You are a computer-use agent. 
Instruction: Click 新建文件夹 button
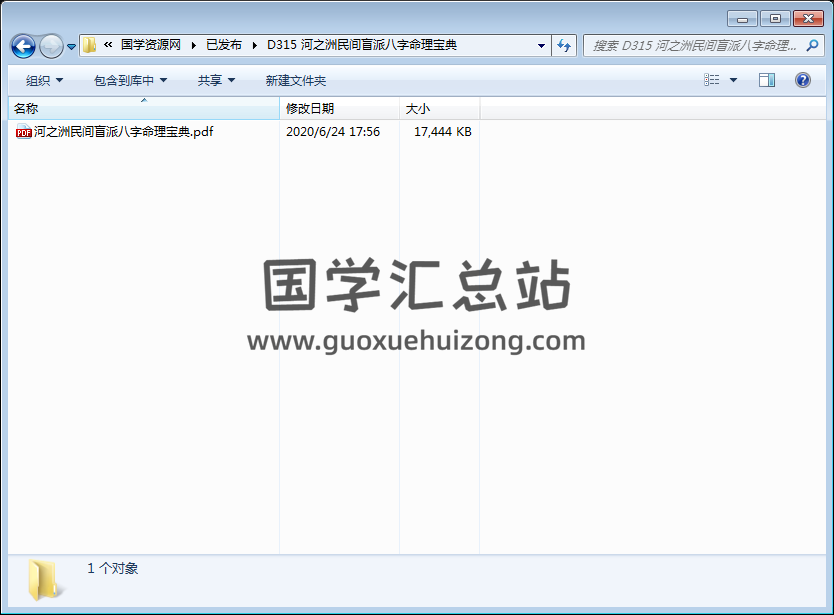(x=296, y=80)
